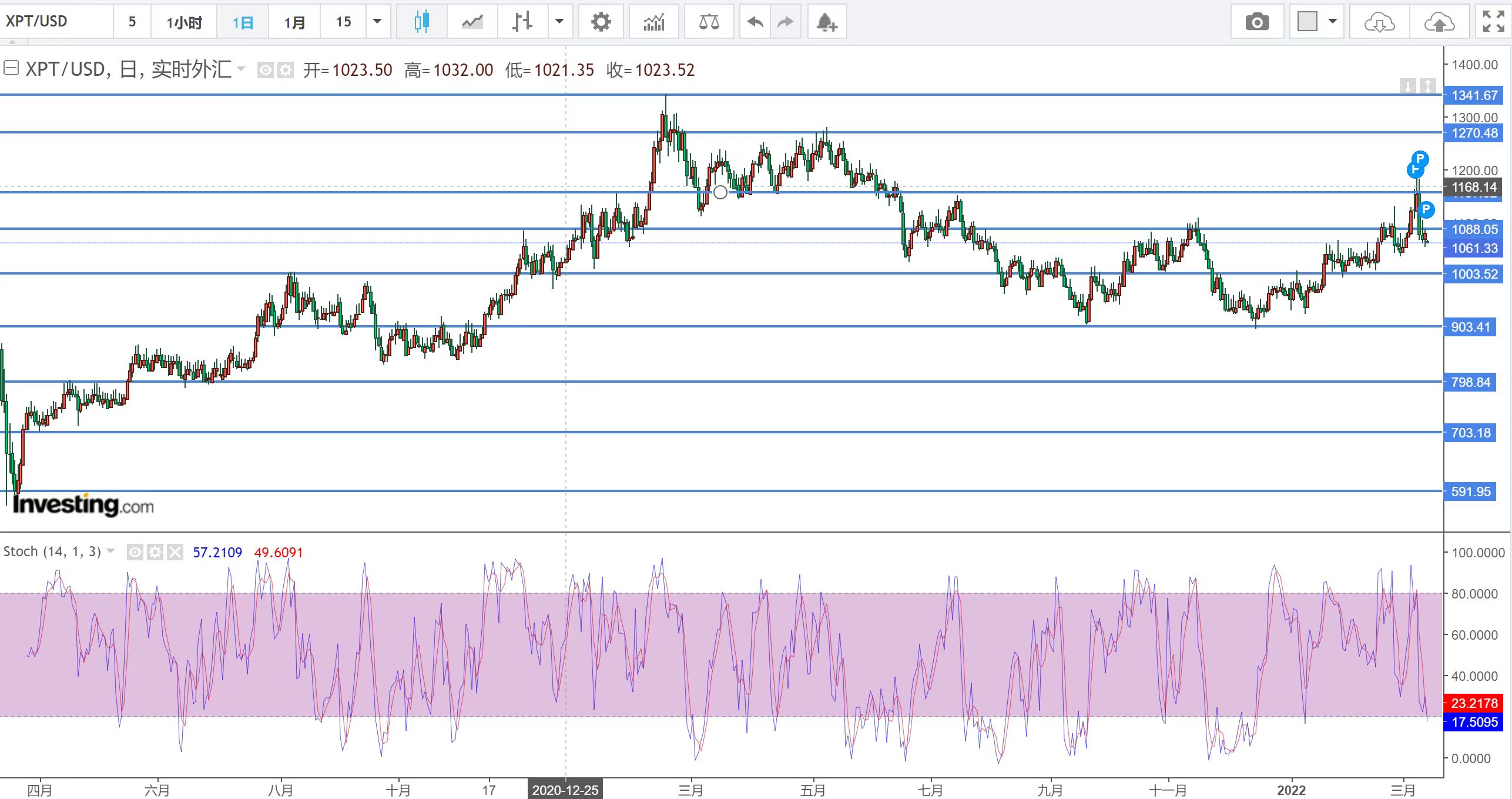Click the 1168.14 crosshair price label
The height and width of the screenshot is (799, 1512).
pyautogui.click(x=1474, y=187)
